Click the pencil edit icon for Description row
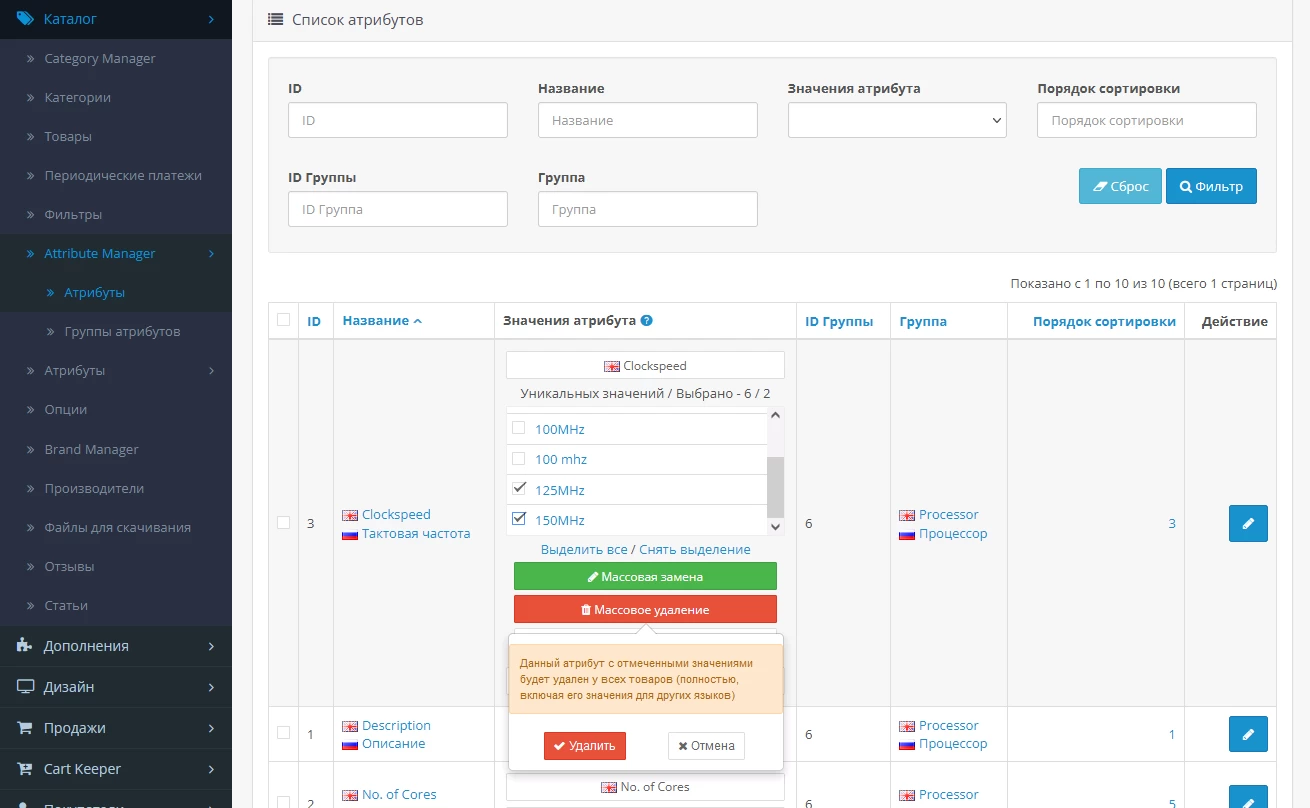 click(x=1247, y=734)
